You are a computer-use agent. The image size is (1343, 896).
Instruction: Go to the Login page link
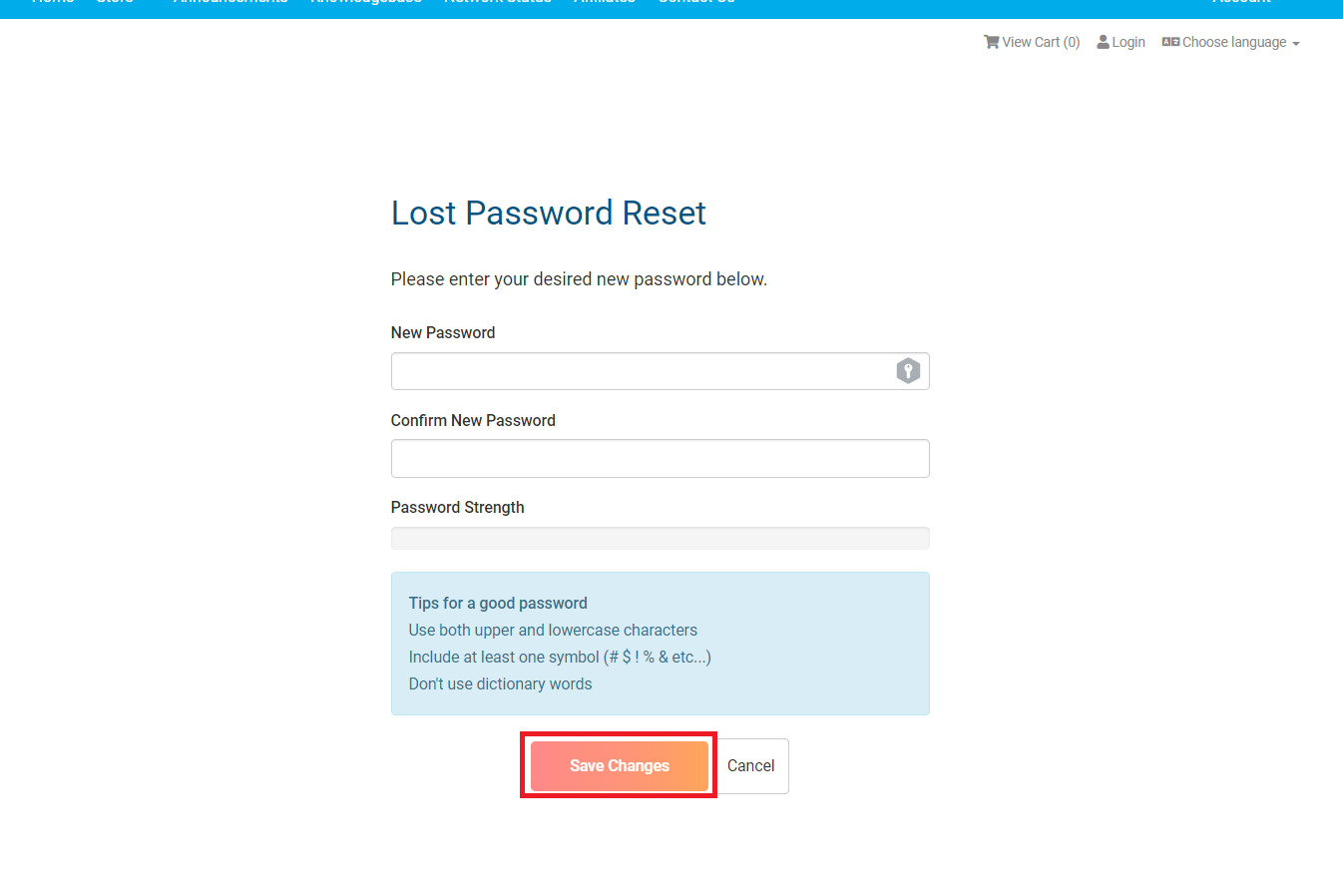pyautogui.click(x=1121, y=42)
